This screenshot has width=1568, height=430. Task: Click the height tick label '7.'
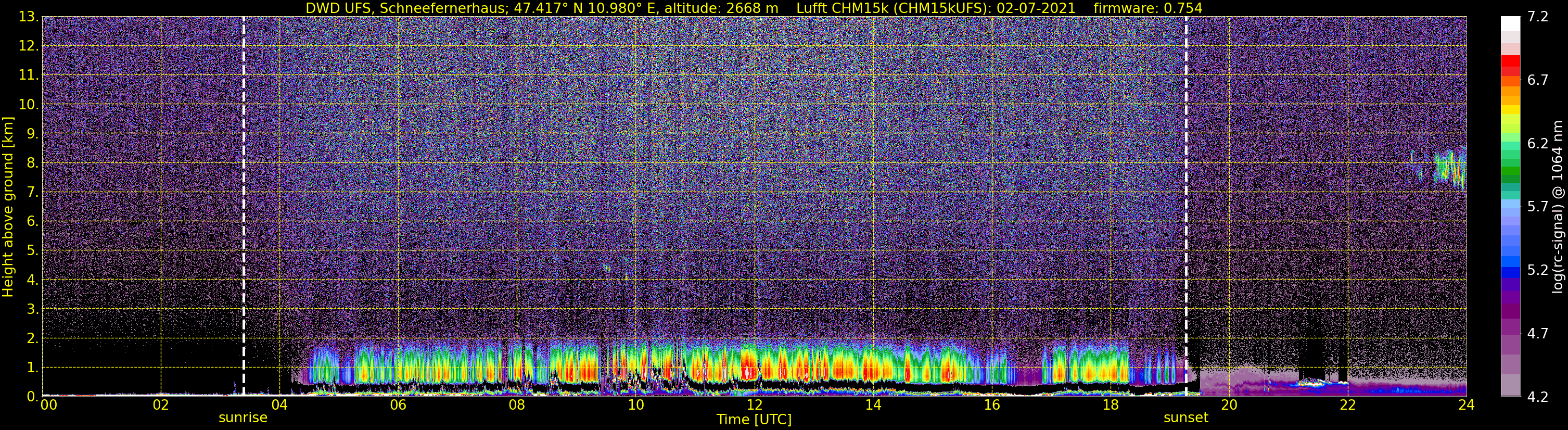[x=32, y=192]
